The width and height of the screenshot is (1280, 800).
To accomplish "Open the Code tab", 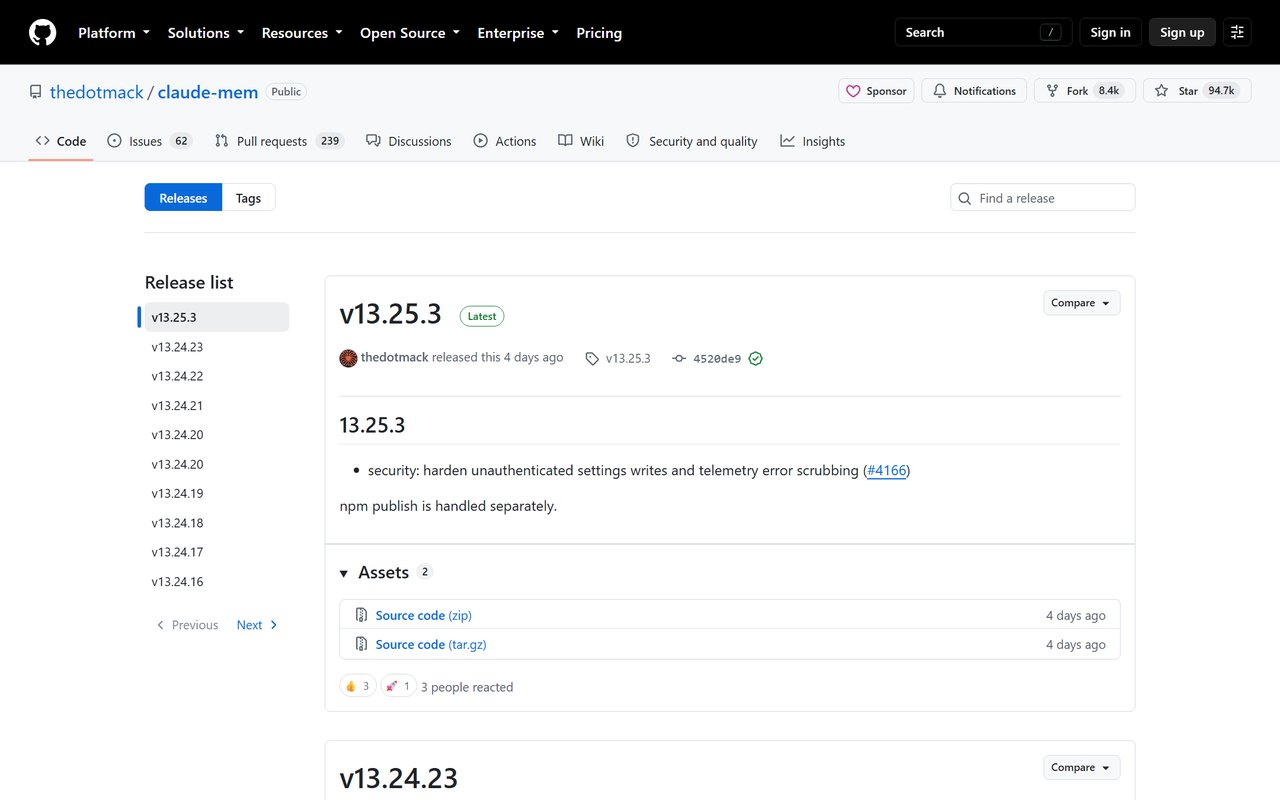I will (x=61, y=141).
